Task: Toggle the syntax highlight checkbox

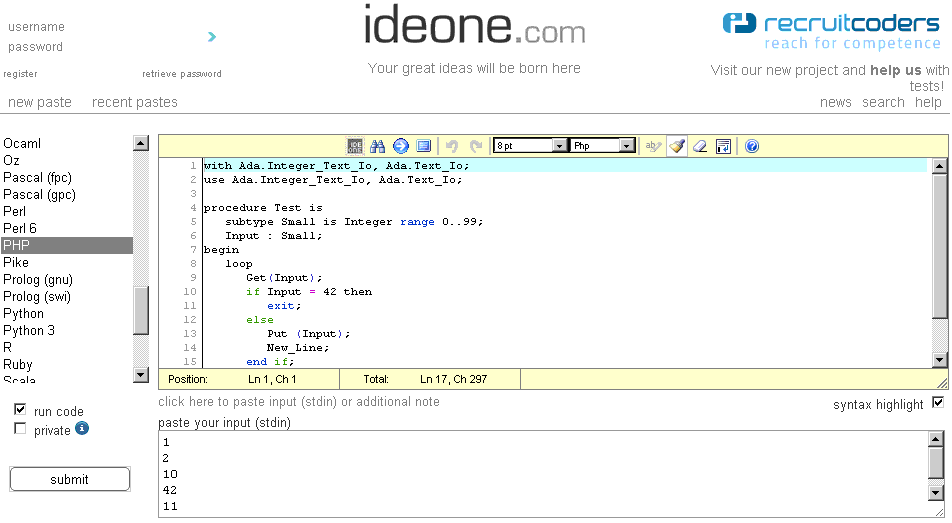Action: click(938, 402)
